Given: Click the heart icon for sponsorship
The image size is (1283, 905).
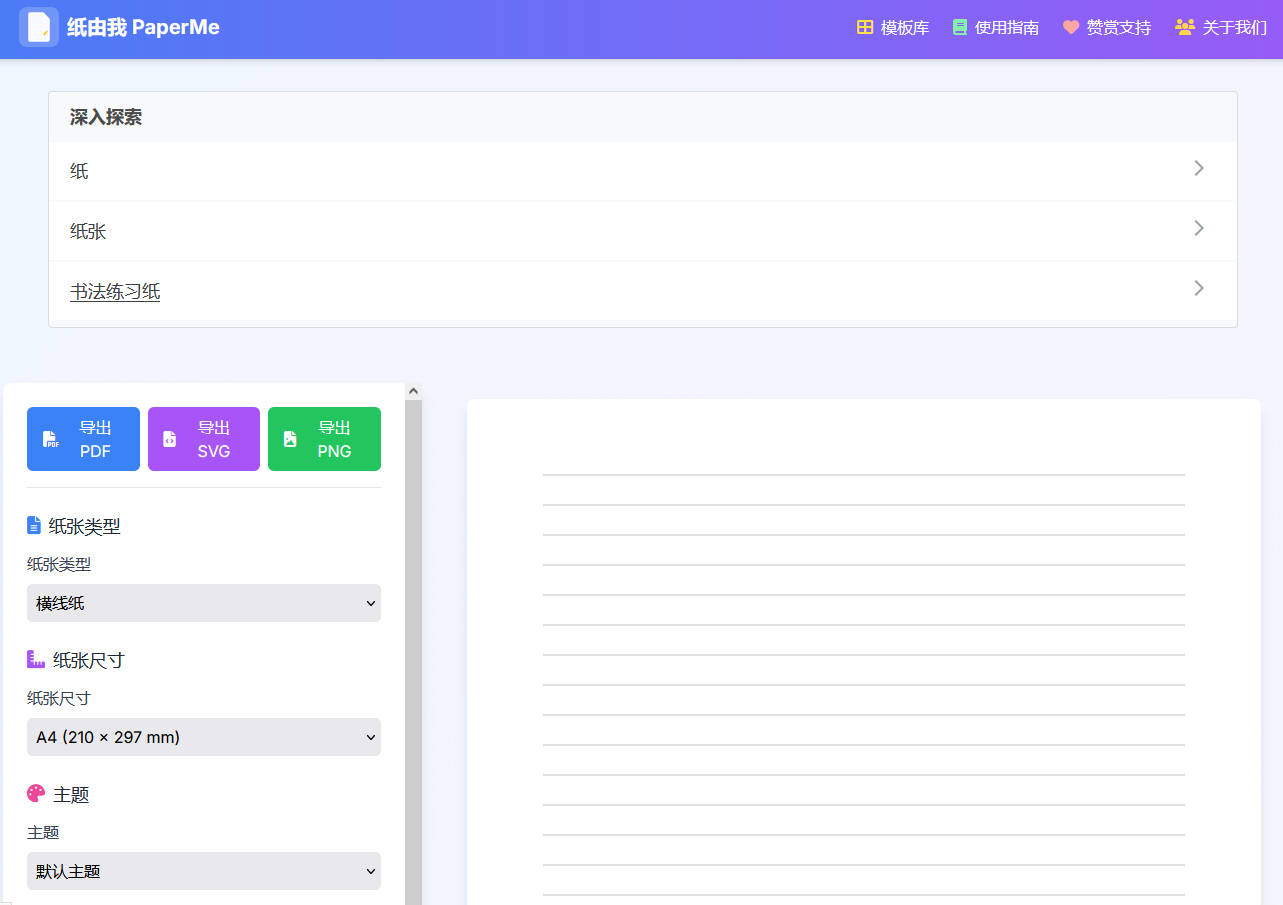Looking at the screenshot, I should click(x=1071, y=27).
